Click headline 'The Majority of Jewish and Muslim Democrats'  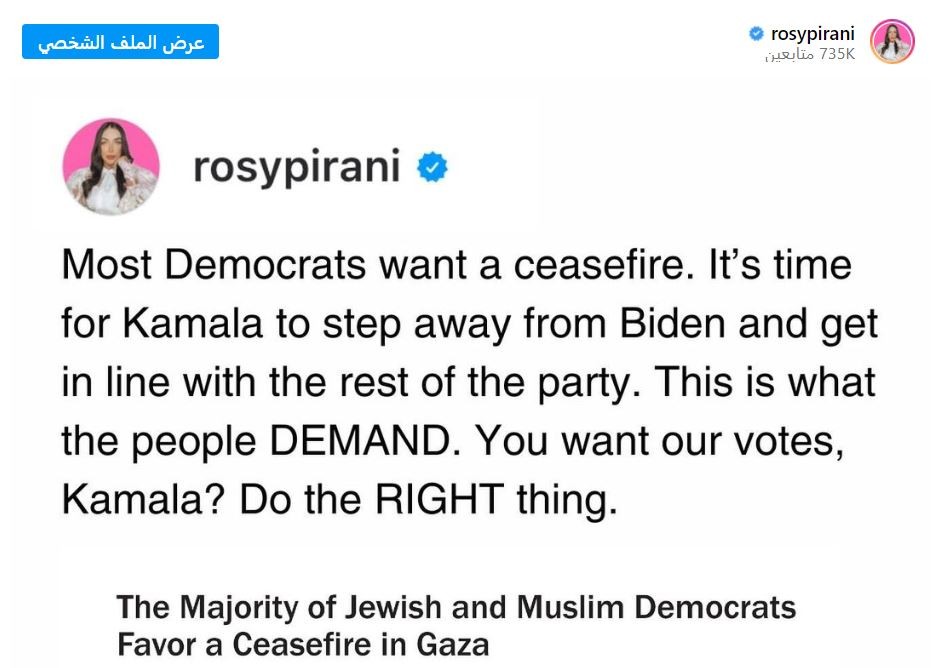[x=456, y=607]
